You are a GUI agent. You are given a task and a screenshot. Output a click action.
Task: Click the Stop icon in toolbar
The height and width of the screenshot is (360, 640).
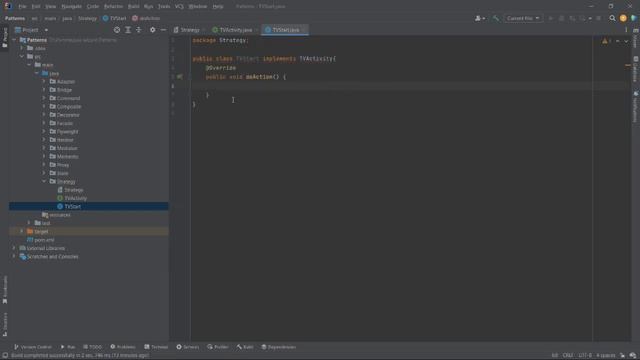(x=599, y=18)
